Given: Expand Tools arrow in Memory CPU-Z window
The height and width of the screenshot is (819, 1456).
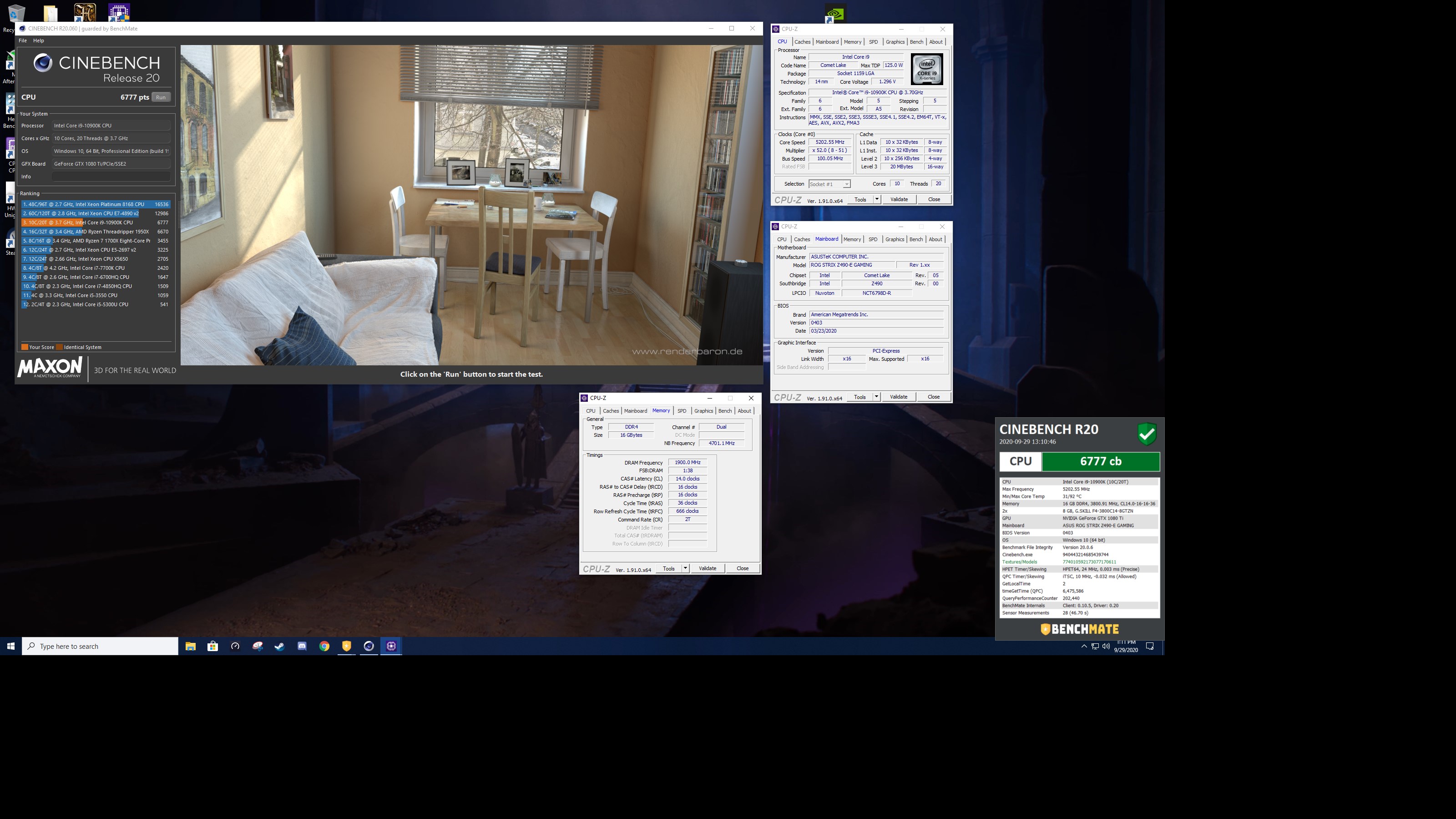Looking at the screenshot, I should (x=685, y=569).
